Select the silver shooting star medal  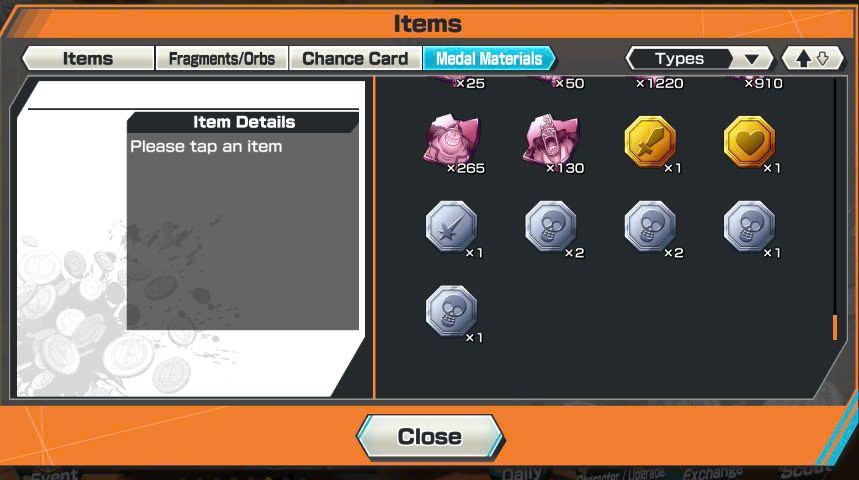[451, 226]
